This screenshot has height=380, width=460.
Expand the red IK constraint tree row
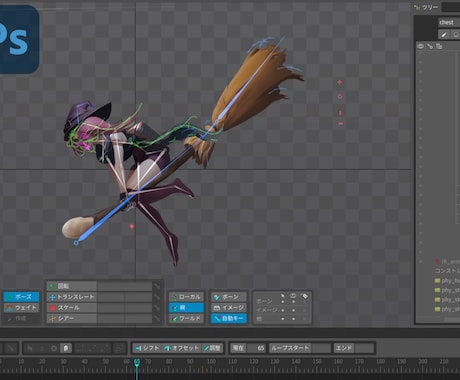pyautogui.click(x=447, y=262)
